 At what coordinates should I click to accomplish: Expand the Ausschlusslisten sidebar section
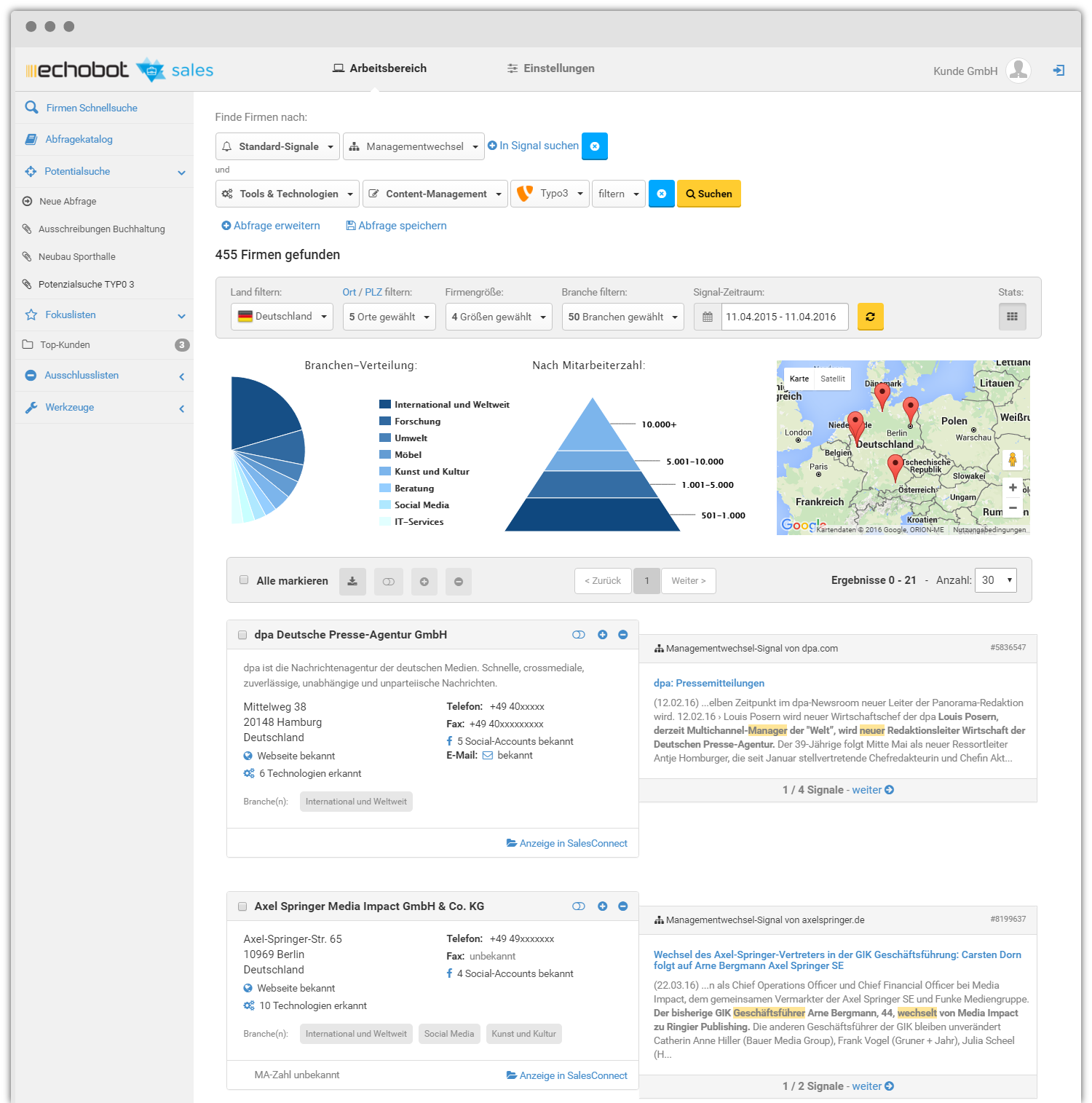coord(181,376)
